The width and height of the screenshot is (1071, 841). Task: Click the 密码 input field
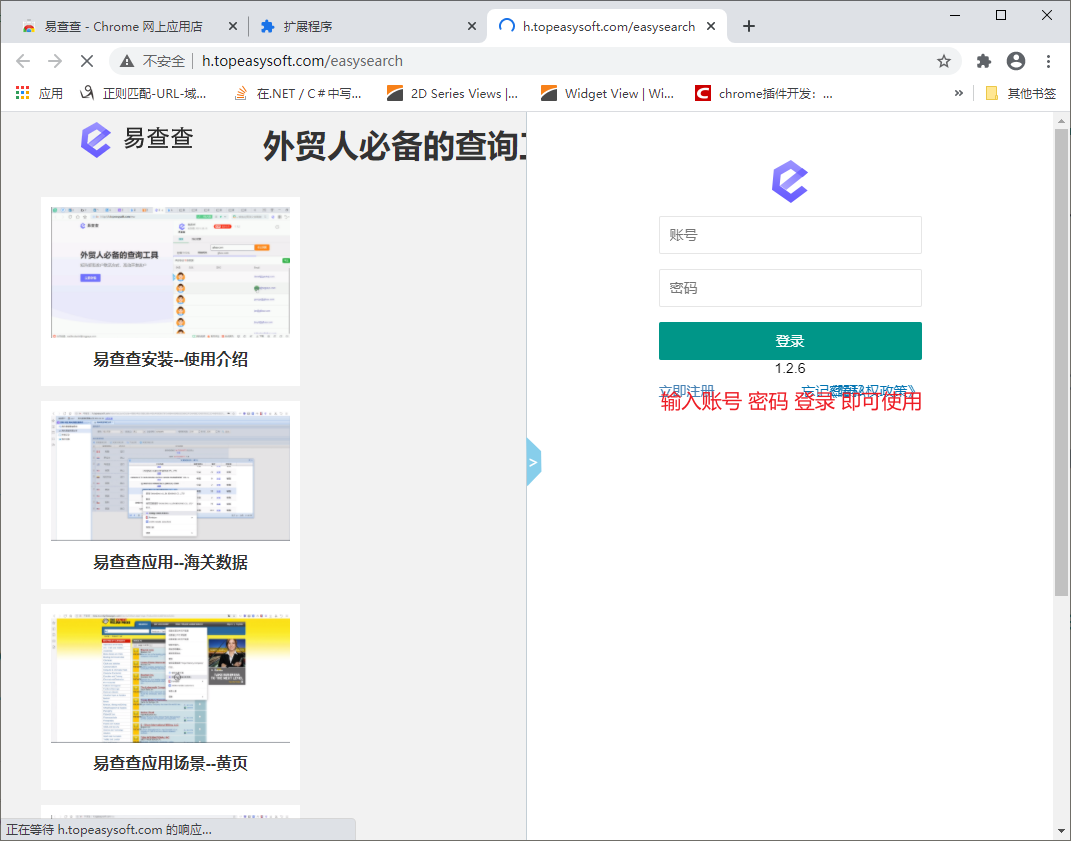(x=790, y=288)
